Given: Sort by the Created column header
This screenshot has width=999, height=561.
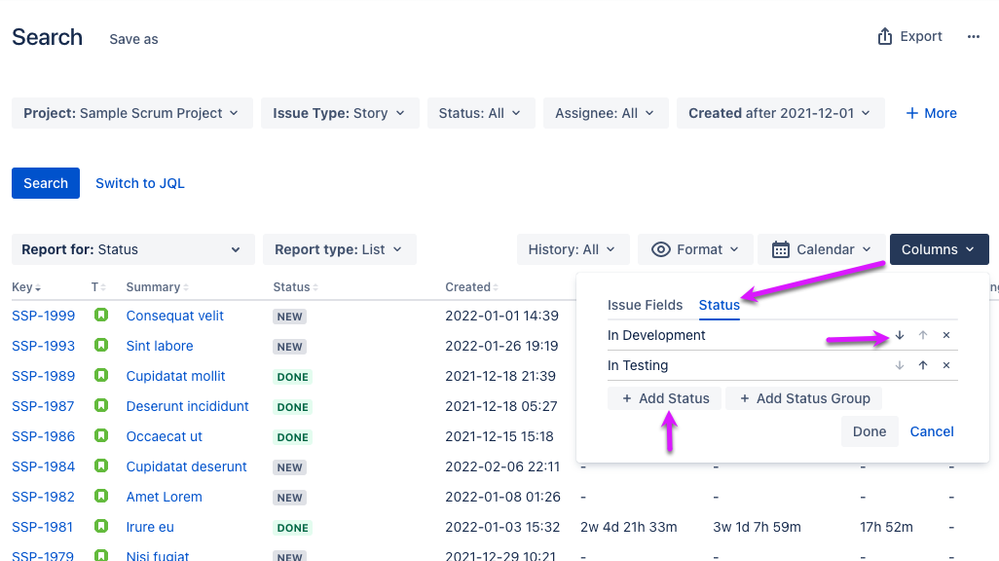Looking at the screenshot, I should click(x=471, y=287).
